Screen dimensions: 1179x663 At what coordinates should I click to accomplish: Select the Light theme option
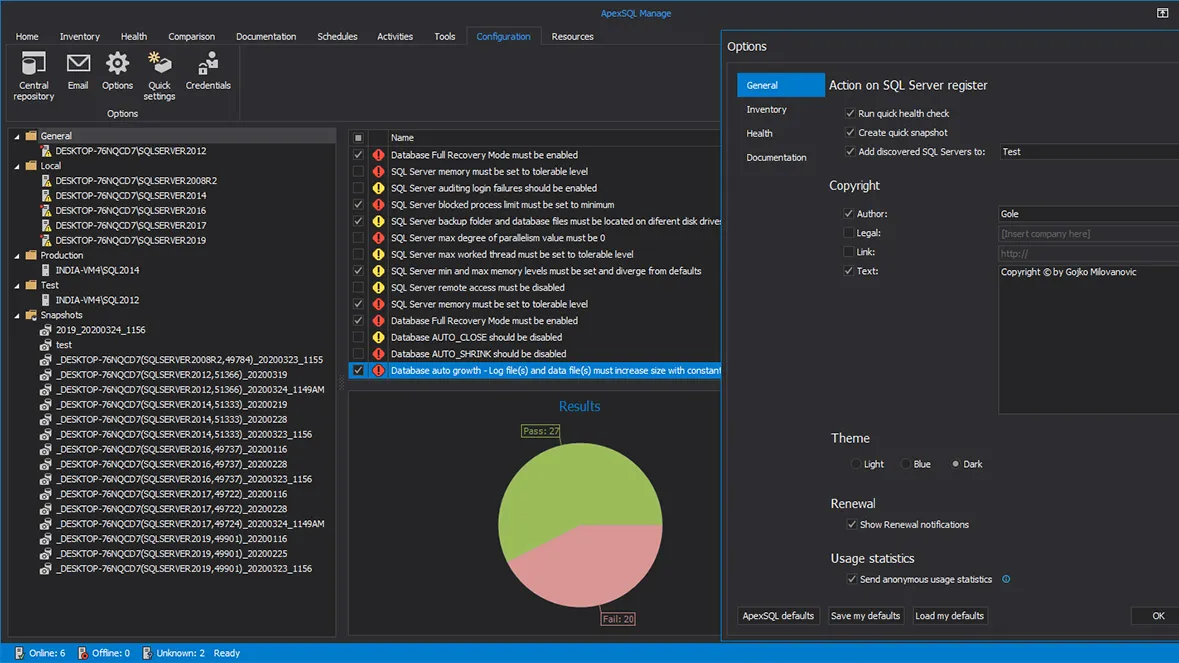[x=856, y=464]
